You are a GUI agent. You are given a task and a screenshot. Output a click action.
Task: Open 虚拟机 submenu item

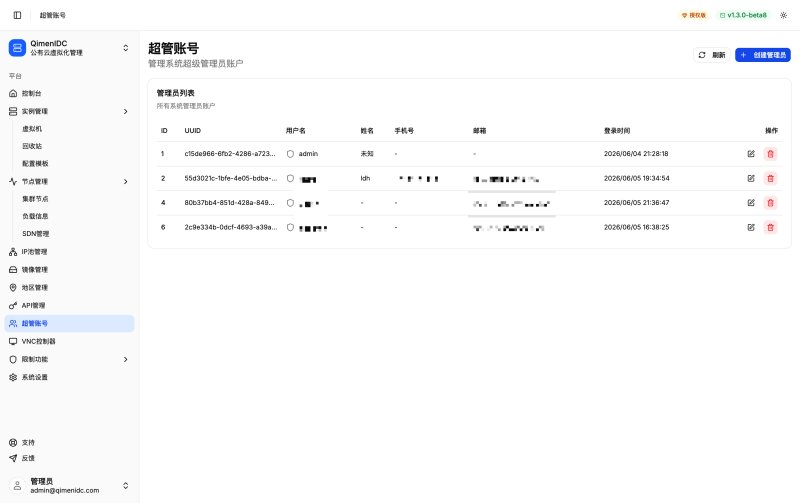[x=32, y=129]
